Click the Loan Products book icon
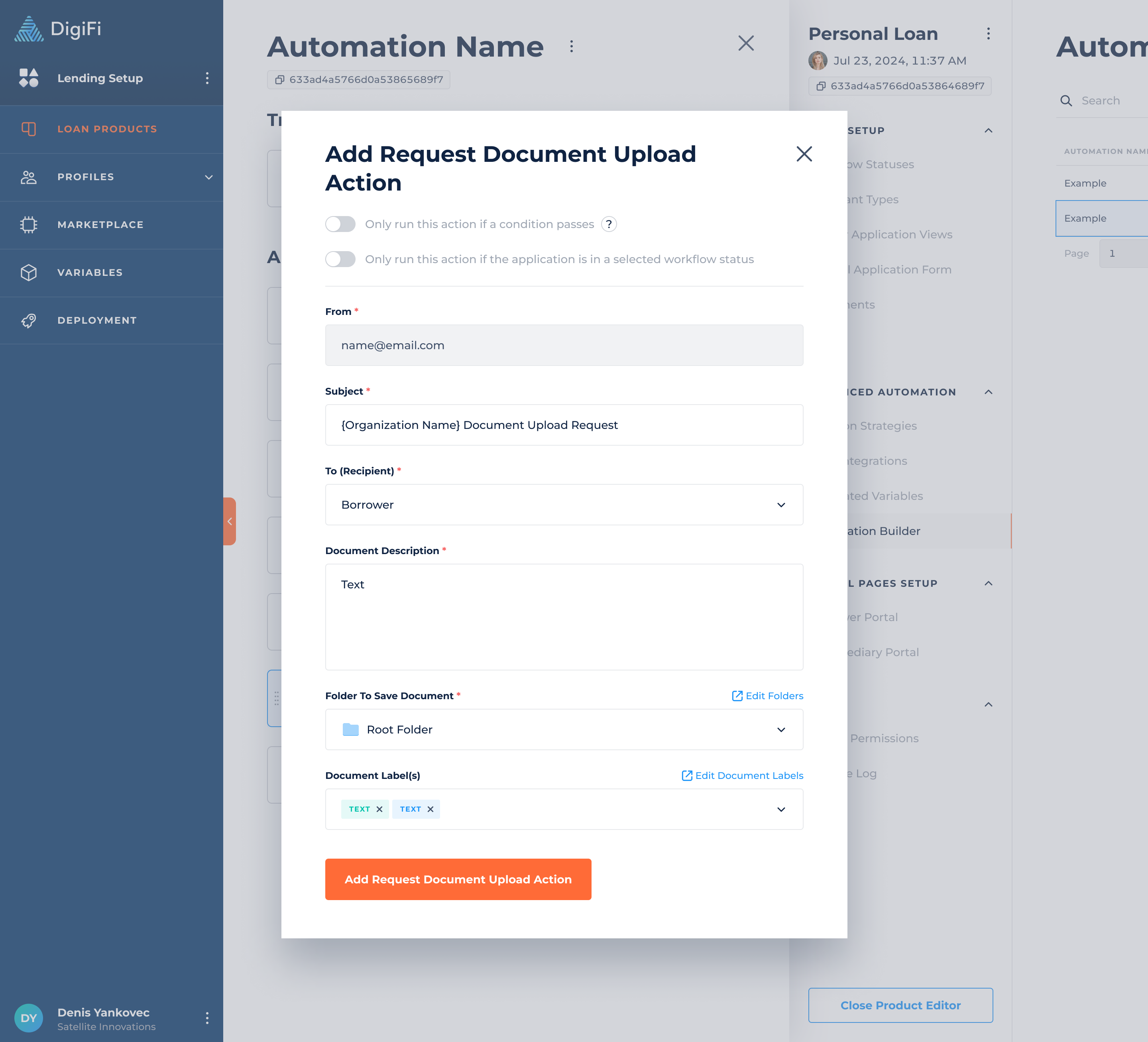 pyautogui.click(x=28, y=129)
